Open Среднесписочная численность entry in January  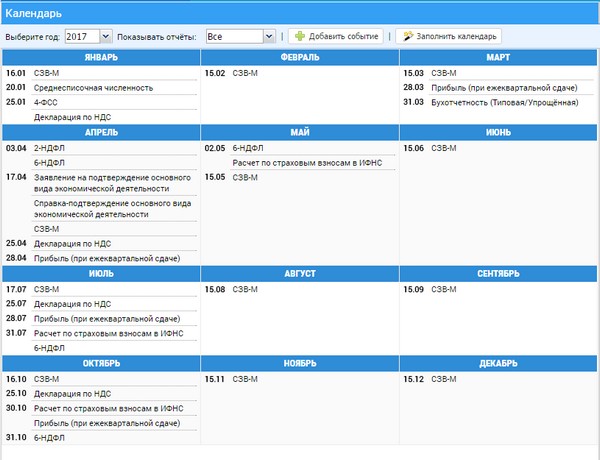tap(93, 88)
